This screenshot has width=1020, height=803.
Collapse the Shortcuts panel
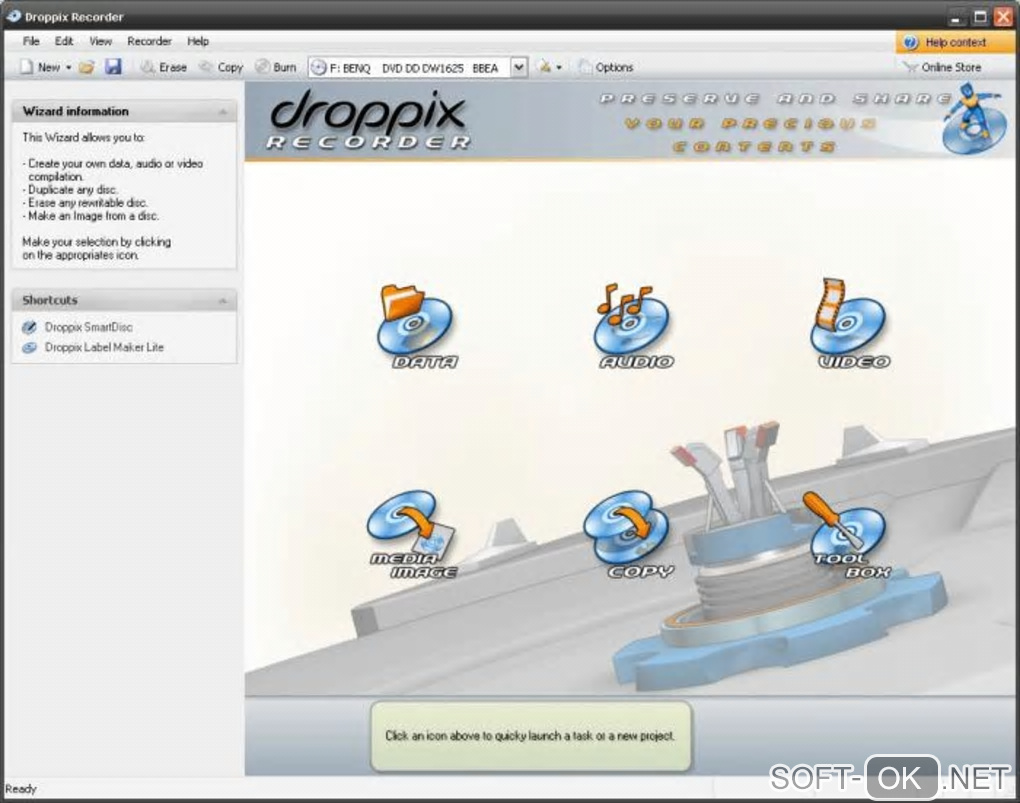tap(222, 301)
